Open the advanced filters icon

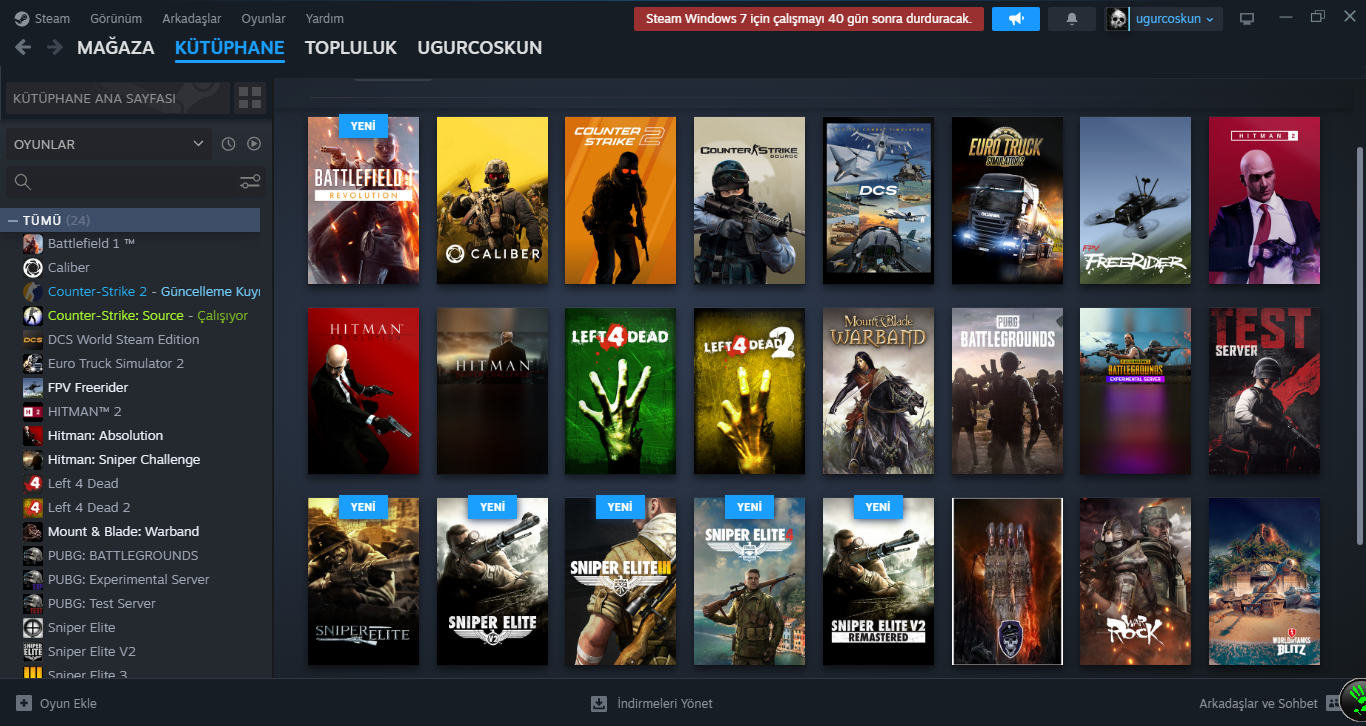point(250,182)
